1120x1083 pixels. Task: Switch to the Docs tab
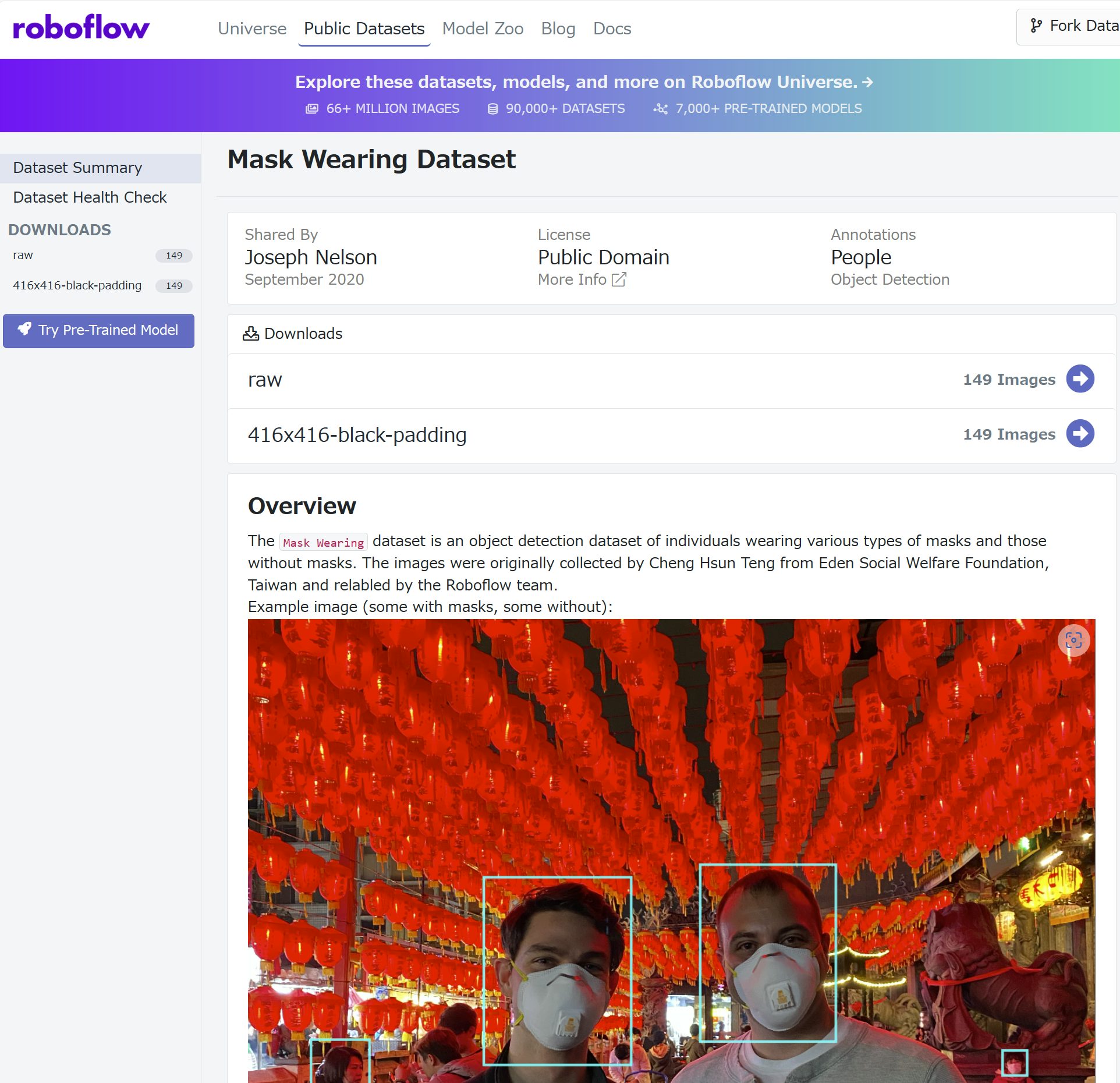point(612,28)
